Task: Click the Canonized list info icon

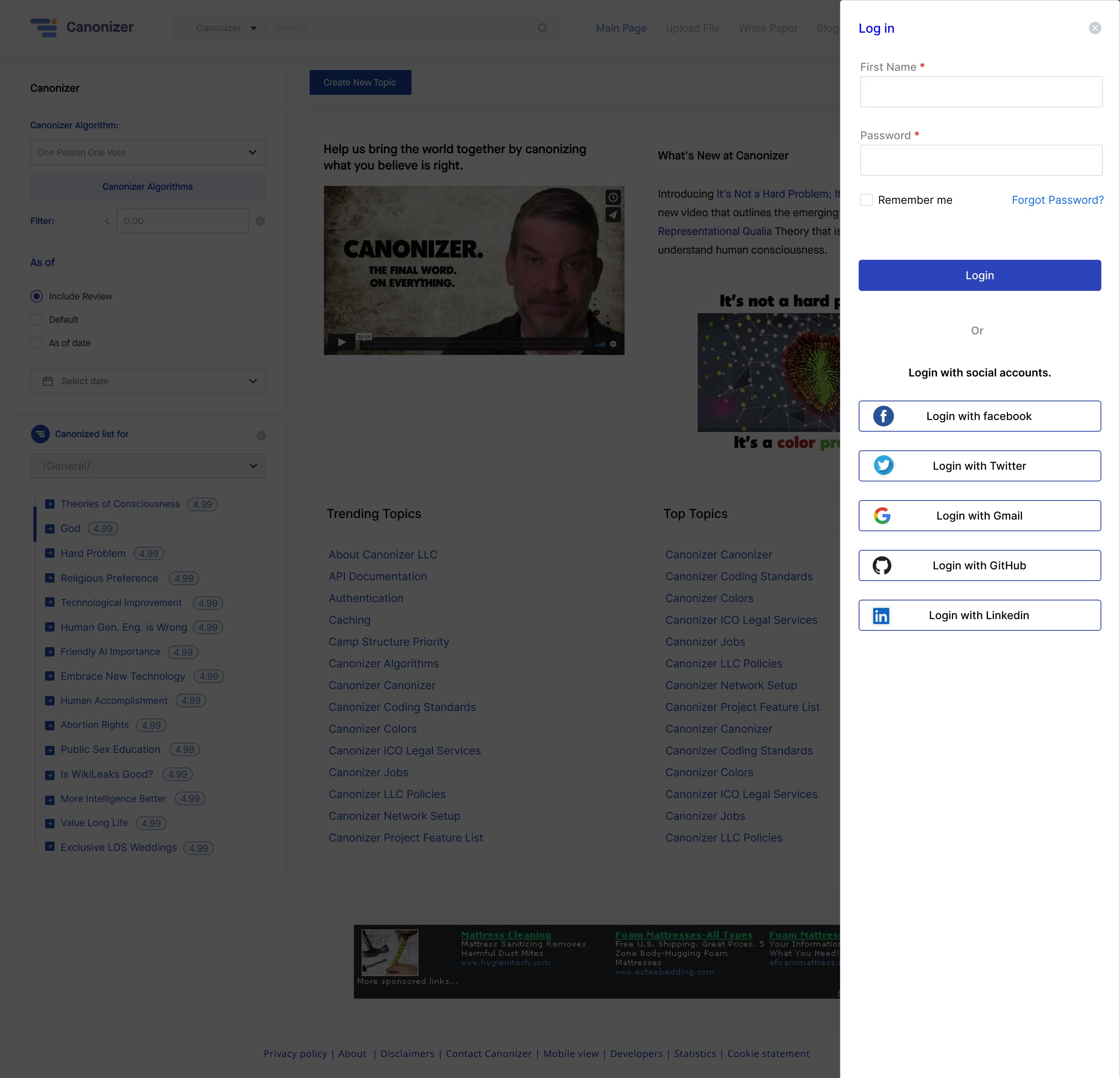Action: tap(261, 435)
